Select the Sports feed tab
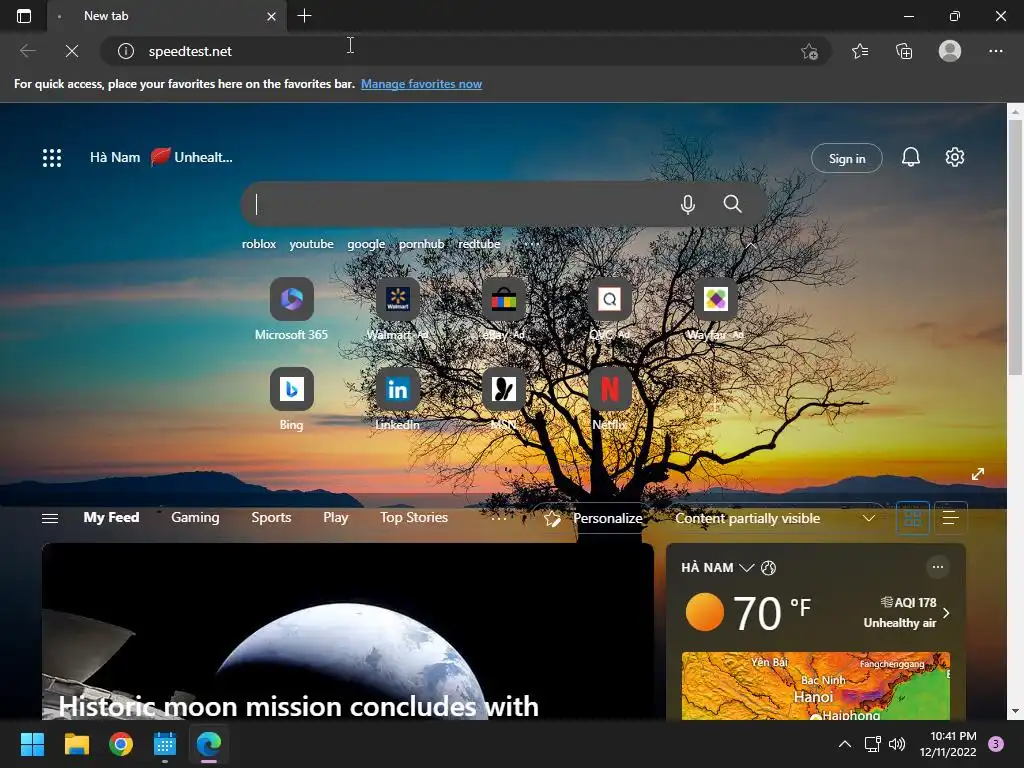1024x768 pixels. point(271,518)
